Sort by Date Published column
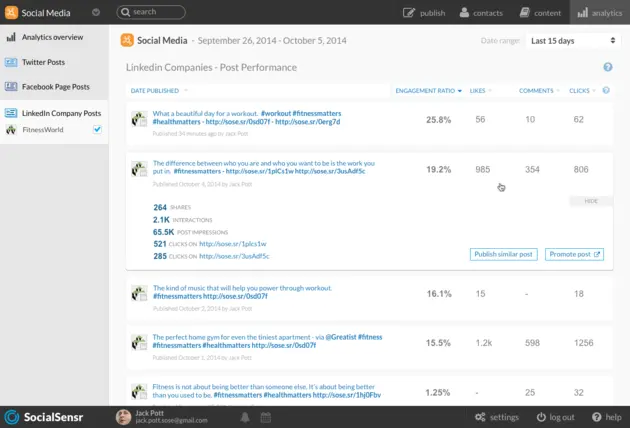Screen dimensions: 630x428 (x=159, y=91)
